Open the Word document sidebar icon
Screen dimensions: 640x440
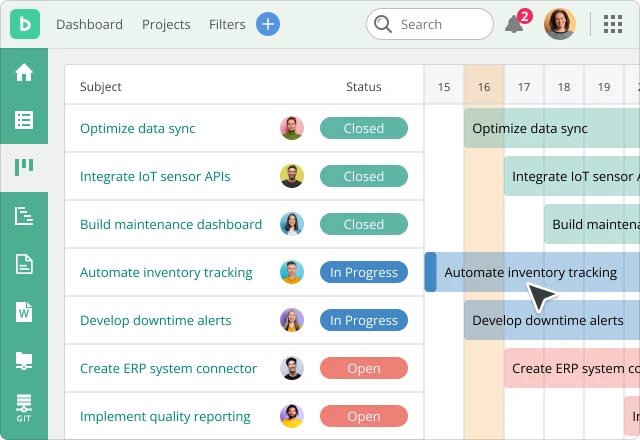(24, 312)
